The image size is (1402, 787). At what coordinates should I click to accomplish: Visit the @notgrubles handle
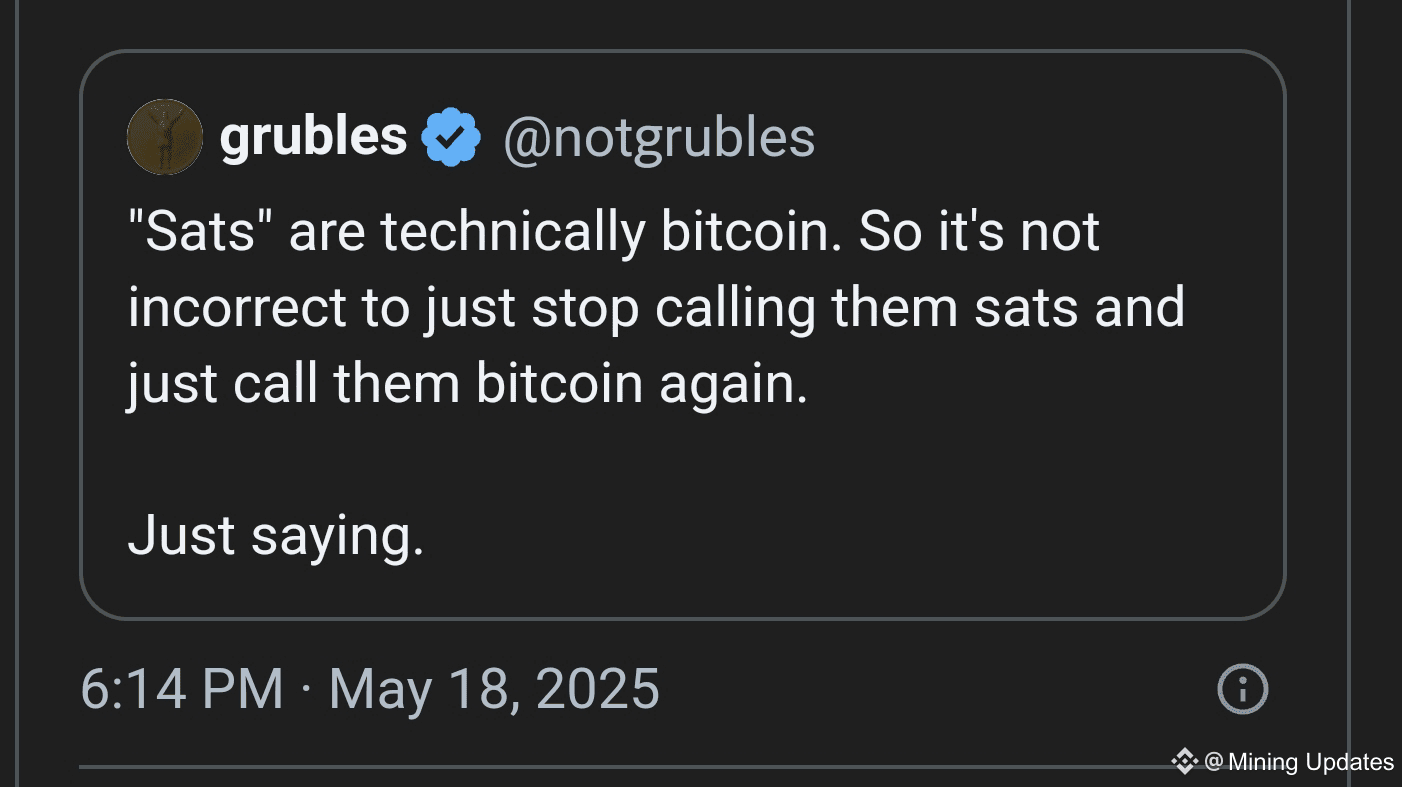click(659, 138)
